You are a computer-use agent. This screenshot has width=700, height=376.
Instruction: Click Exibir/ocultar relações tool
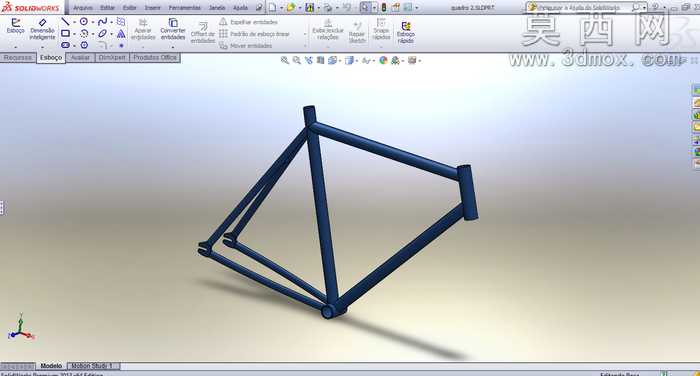pyautogui.click(x=328, y=29)
